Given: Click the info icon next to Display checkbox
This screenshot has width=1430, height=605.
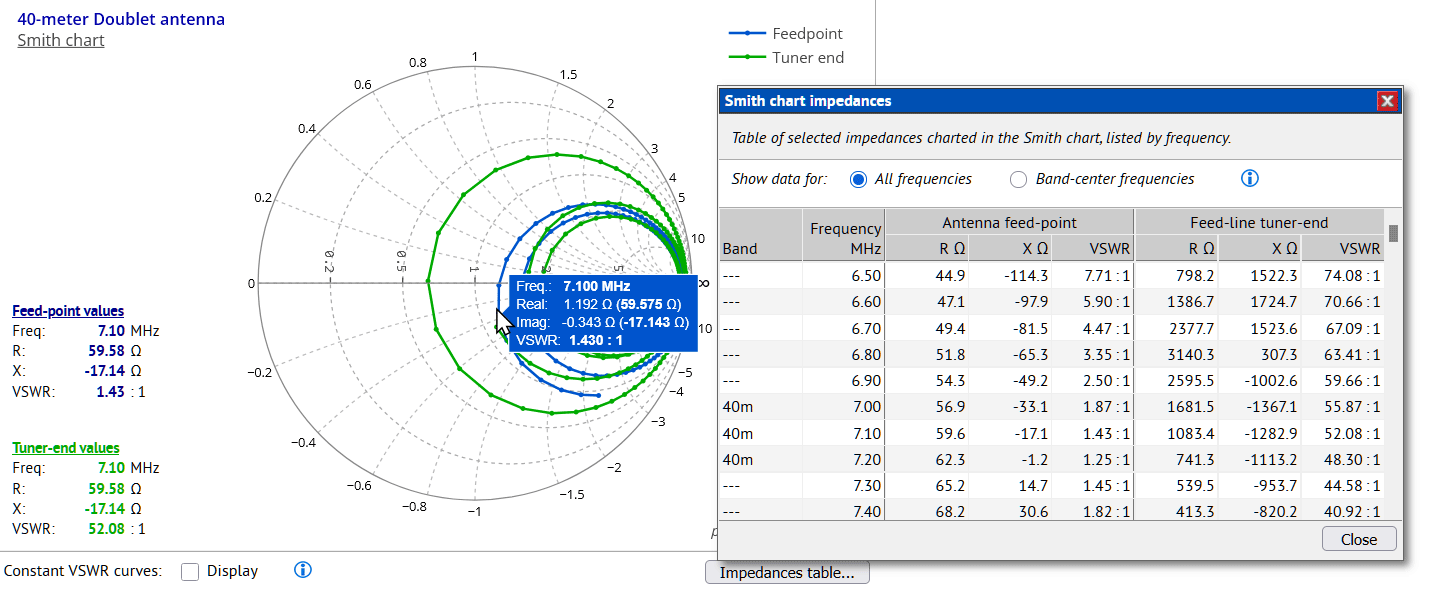Looking at the screenshot, I should tap(304, 570).
